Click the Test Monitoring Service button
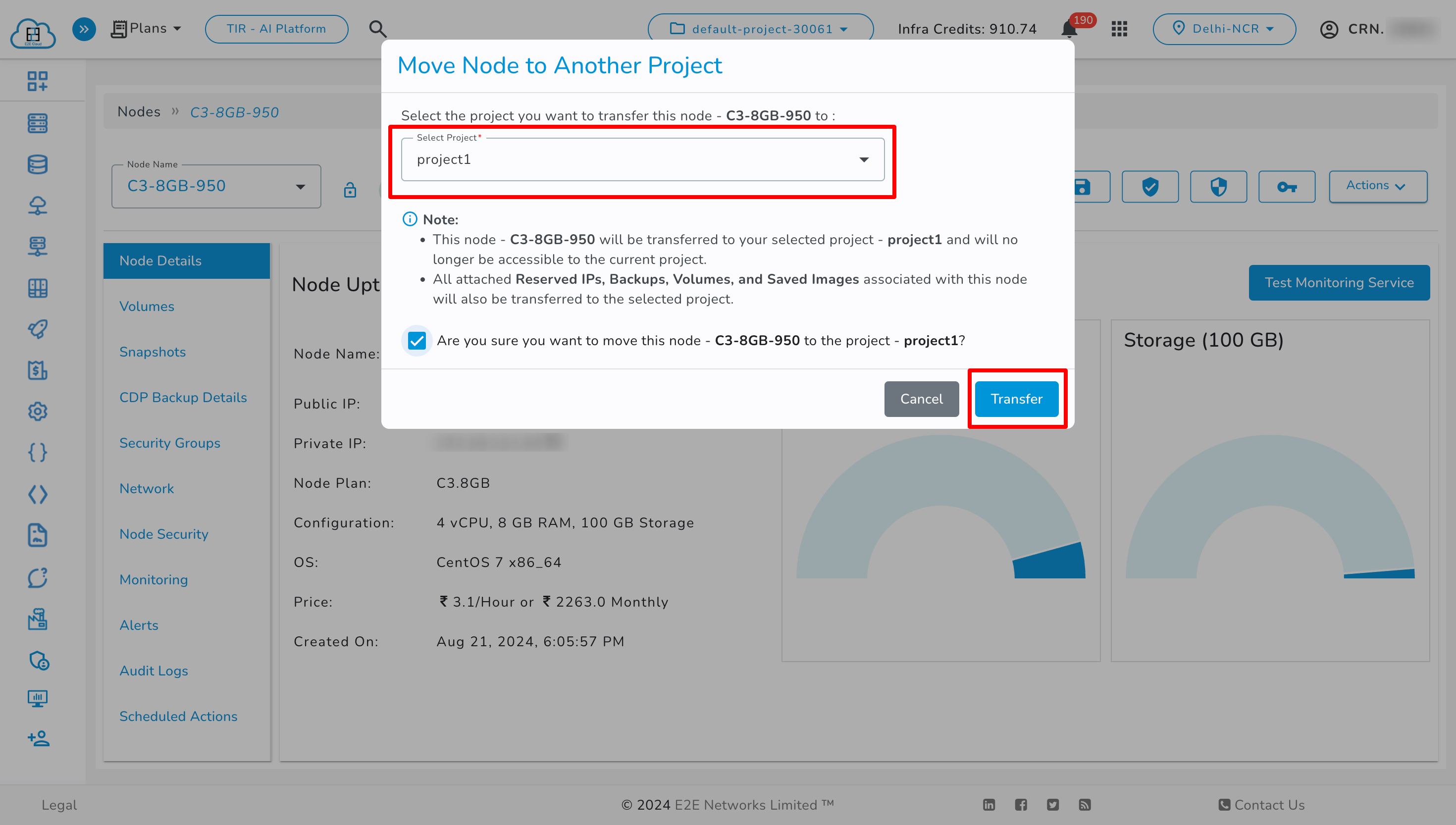The image size is (1456, 825). pyautogui.click(x=1339, y=283)
